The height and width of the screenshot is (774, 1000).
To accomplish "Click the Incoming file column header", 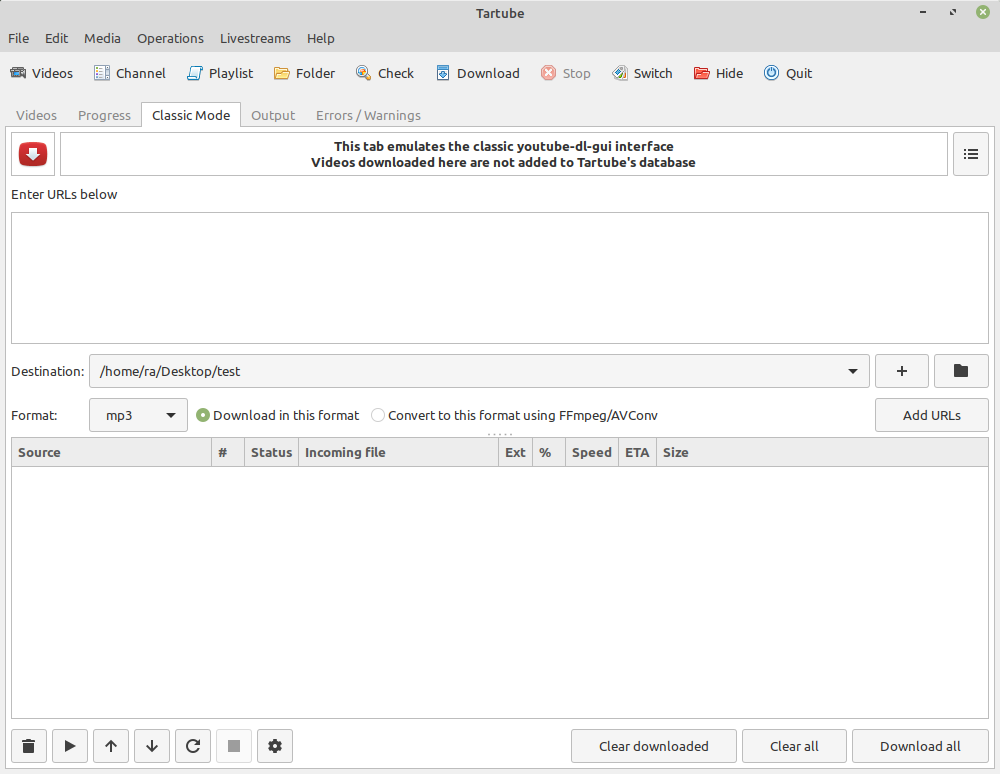I will (399, 452).
